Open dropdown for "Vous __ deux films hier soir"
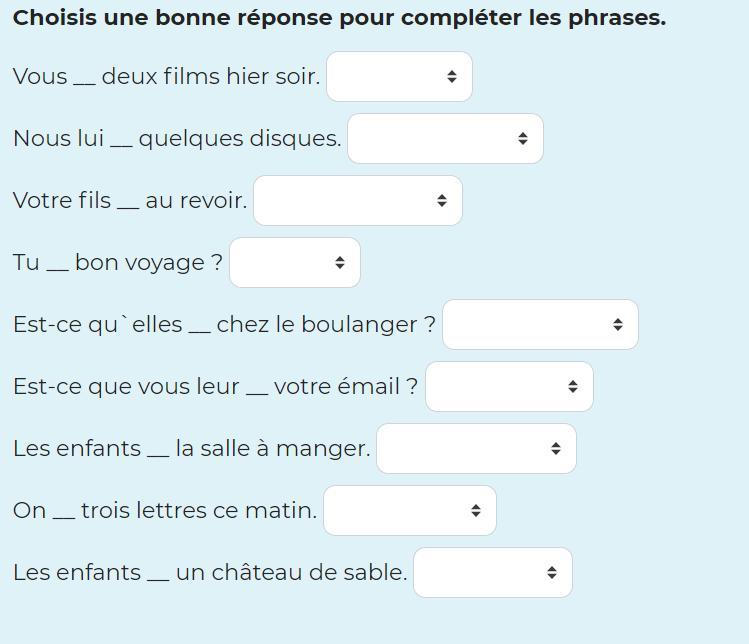This screenshot has height=644, width=749. click(399, 77)
